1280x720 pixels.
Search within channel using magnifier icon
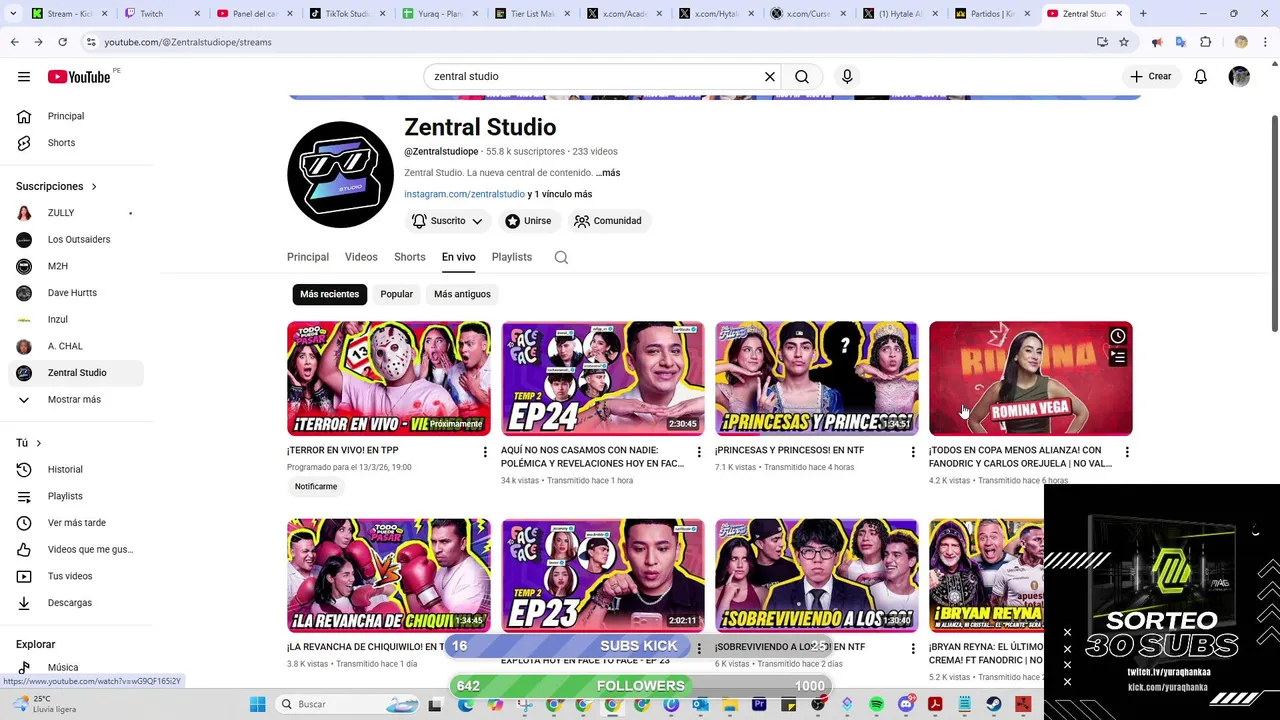point(561,257)
